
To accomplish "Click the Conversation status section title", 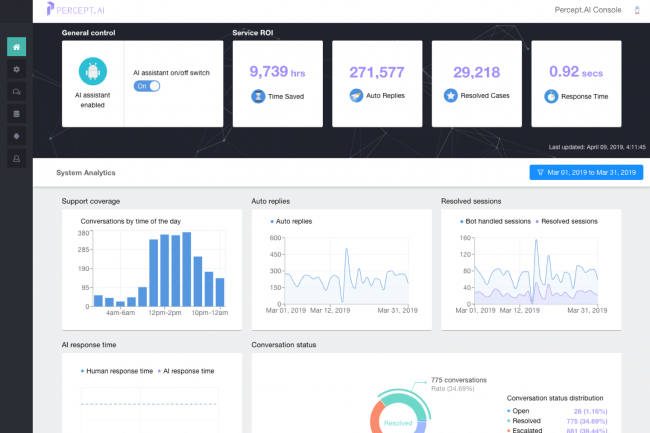I will tap(284, 345).
